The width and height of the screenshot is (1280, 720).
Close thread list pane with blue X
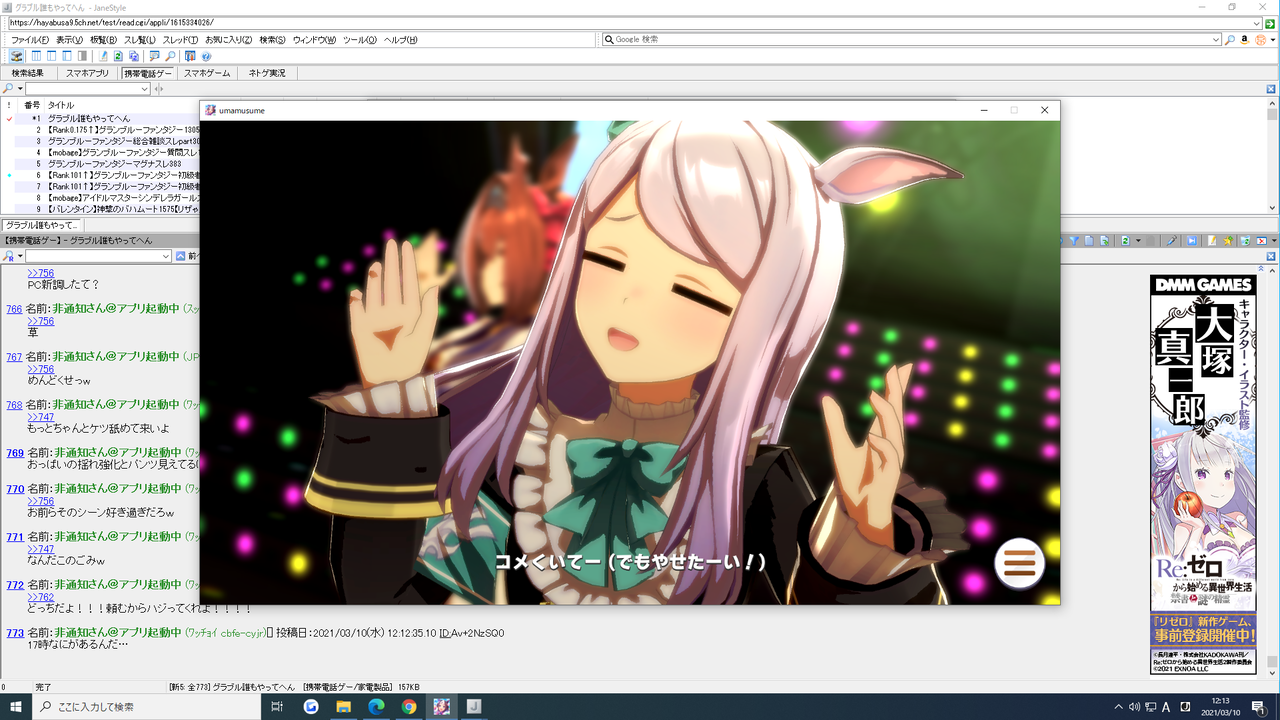coord(1271,89)
